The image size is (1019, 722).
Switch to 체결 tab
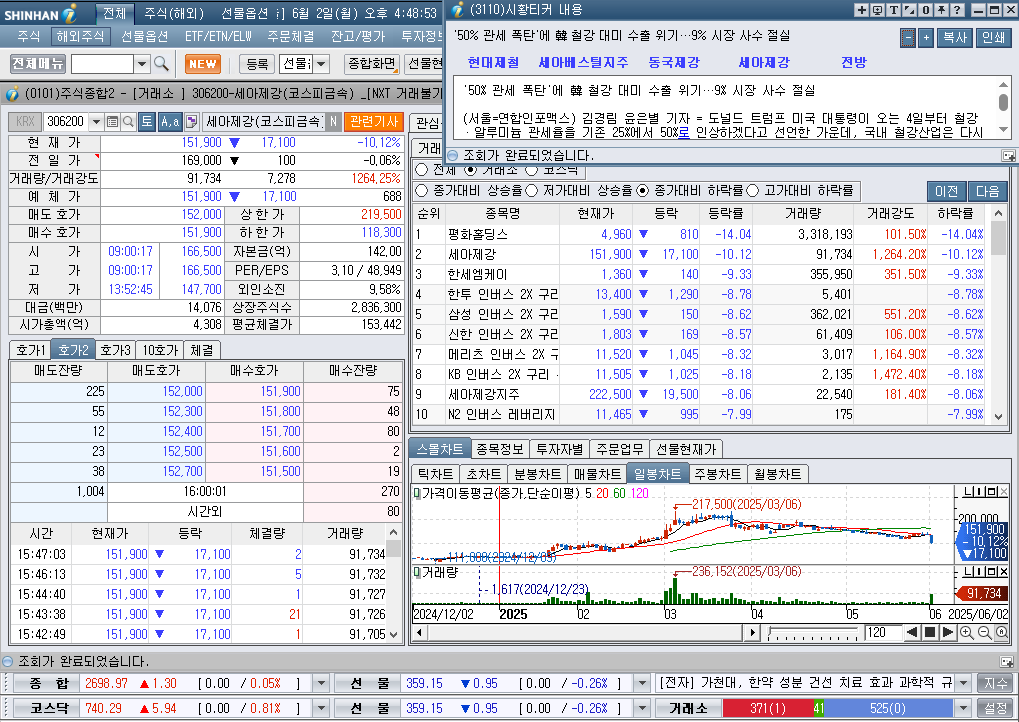pos(201,350)
